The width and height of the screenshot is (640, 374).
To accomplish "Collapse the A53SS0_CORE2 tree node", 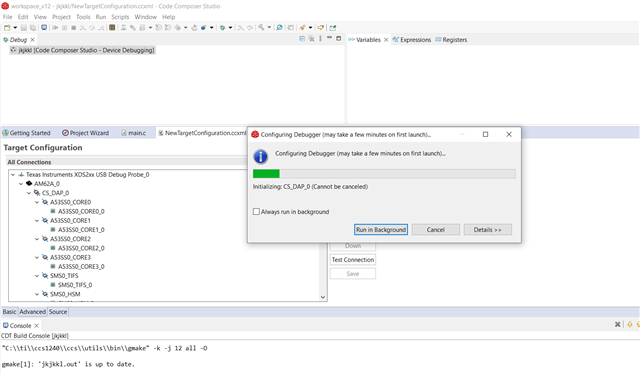I will point(37,239).
